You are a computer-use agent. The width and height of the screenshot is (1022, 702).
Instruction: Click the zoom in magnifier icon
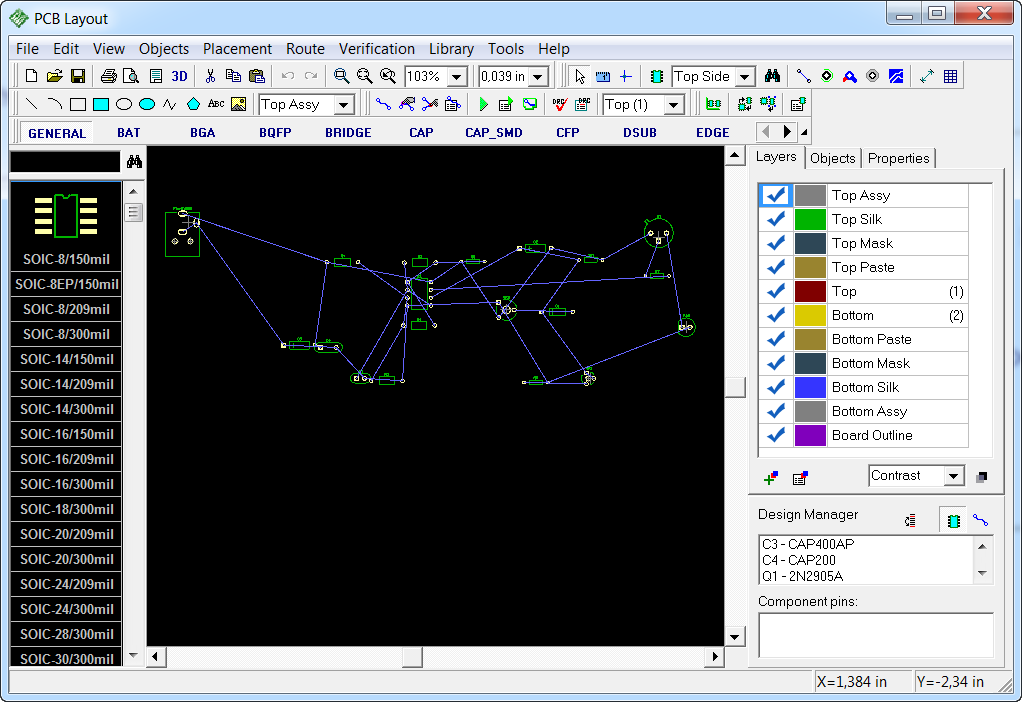(341, 76)
